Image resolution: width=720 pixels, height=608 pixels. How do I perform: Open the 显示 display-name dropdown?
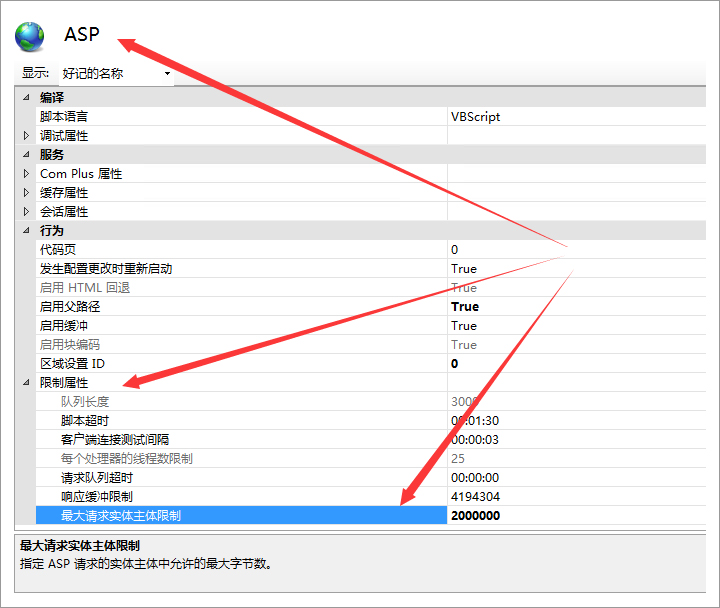point(116,73)
